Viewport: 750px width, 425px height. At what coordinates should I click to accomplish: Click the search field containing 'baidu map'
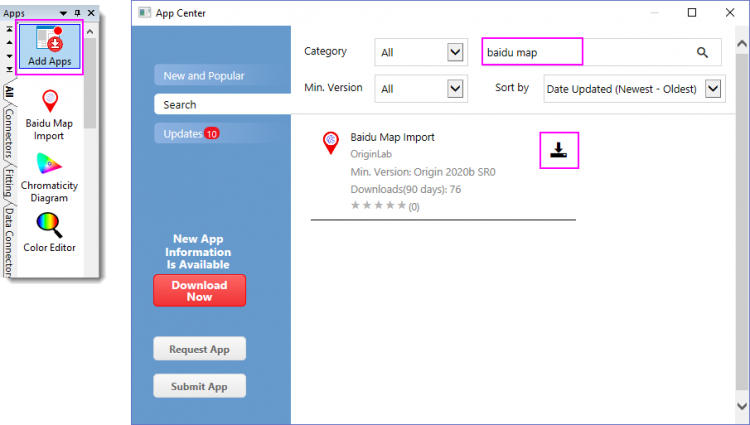580,52
